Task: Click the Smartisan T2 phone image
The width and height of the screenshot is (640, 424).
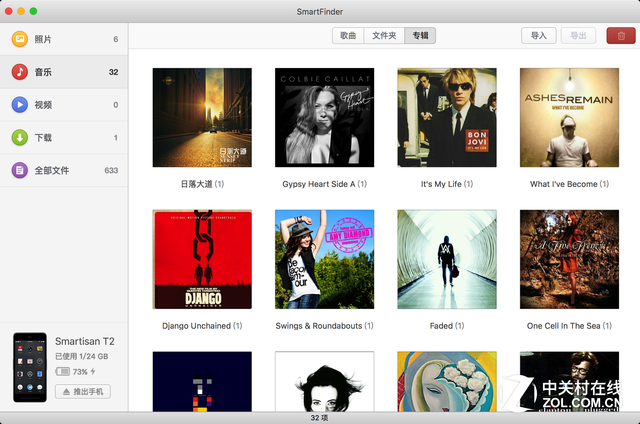Action: (x=30, y=366)
